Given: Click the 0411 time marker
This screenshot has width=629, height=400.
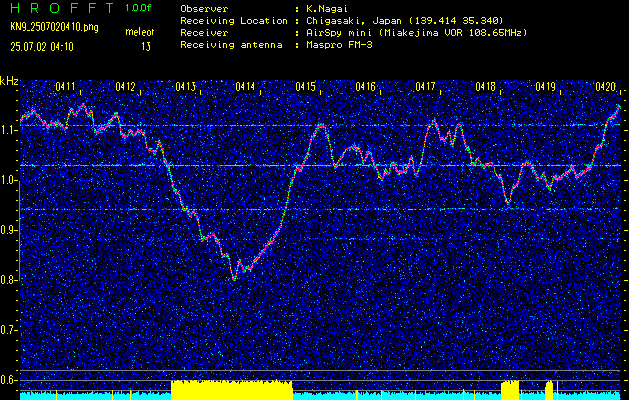Looking at the screenshot, I should coord(65,86).
